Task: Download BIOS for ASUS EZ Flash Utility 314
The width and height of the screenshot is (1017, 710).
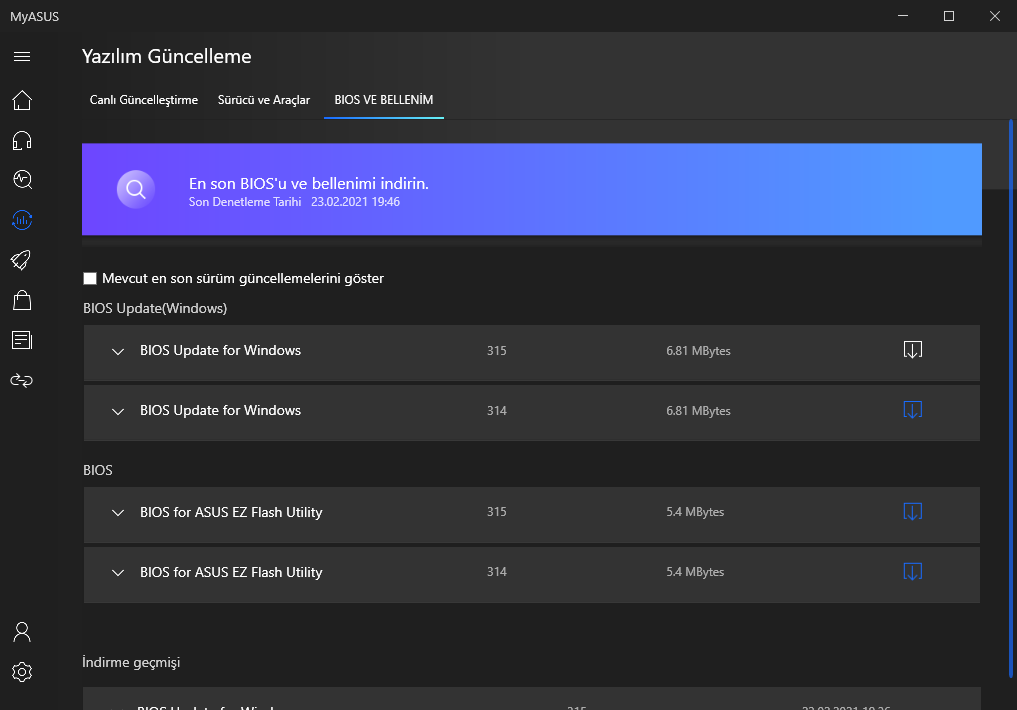Action: pos(912,572)
